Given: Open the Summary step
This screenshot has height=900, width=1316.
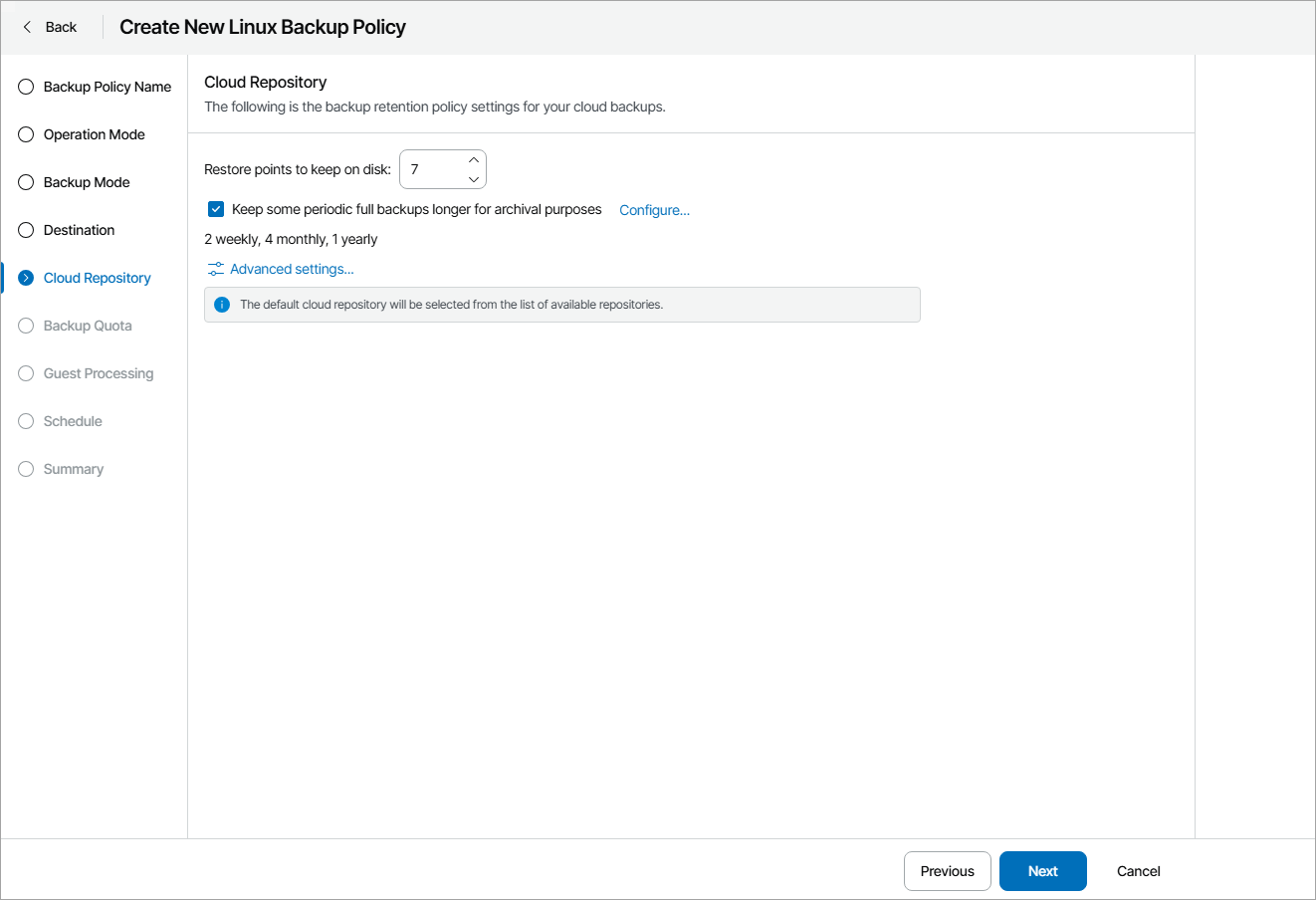Looking at the screenshot, I should coord(74,469).
